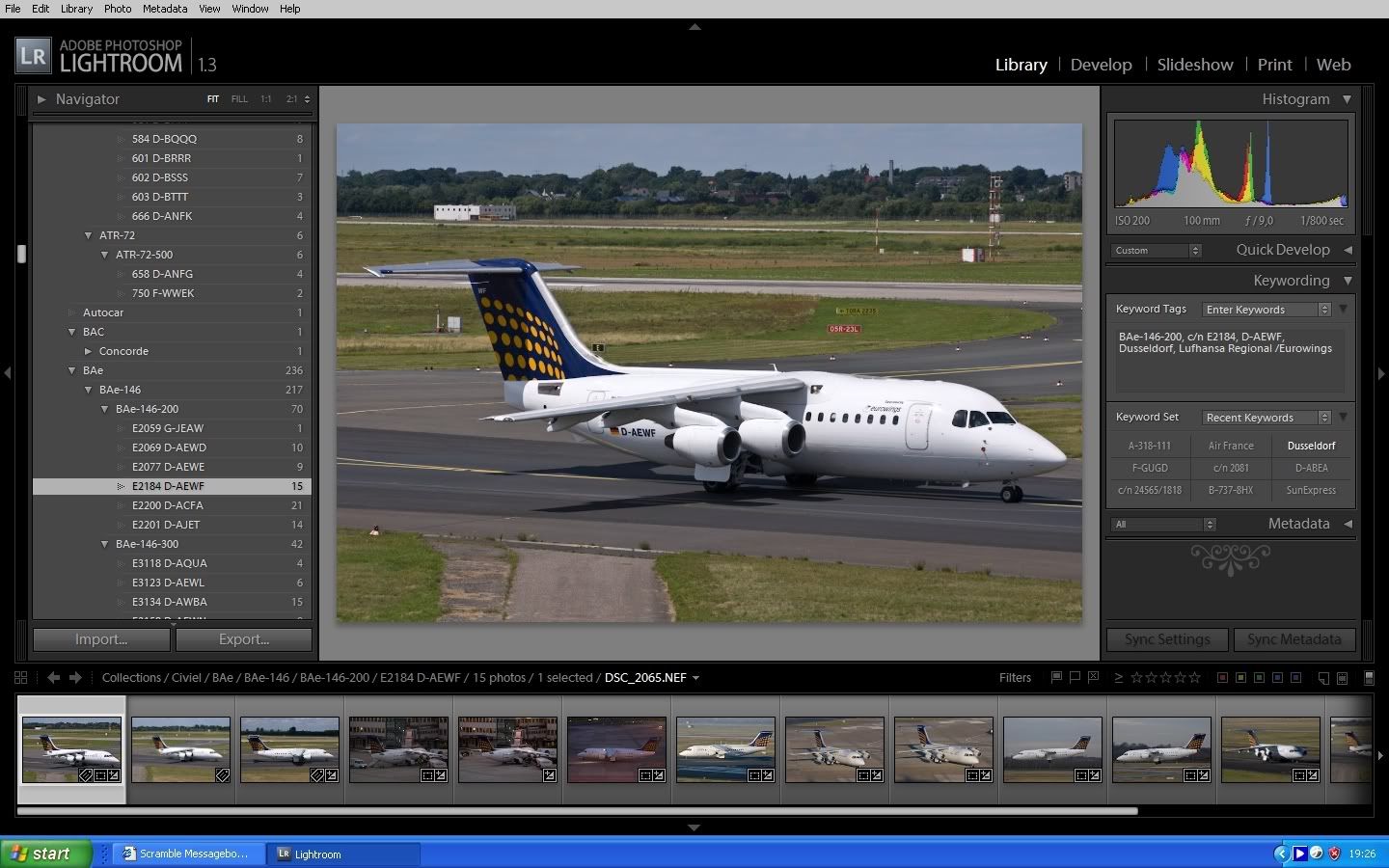The width and height of the screenshot is (1389, 868).
Task: Click the keyword badge on second filmstrip thumbnail
Action: click(x=222, y=775)
